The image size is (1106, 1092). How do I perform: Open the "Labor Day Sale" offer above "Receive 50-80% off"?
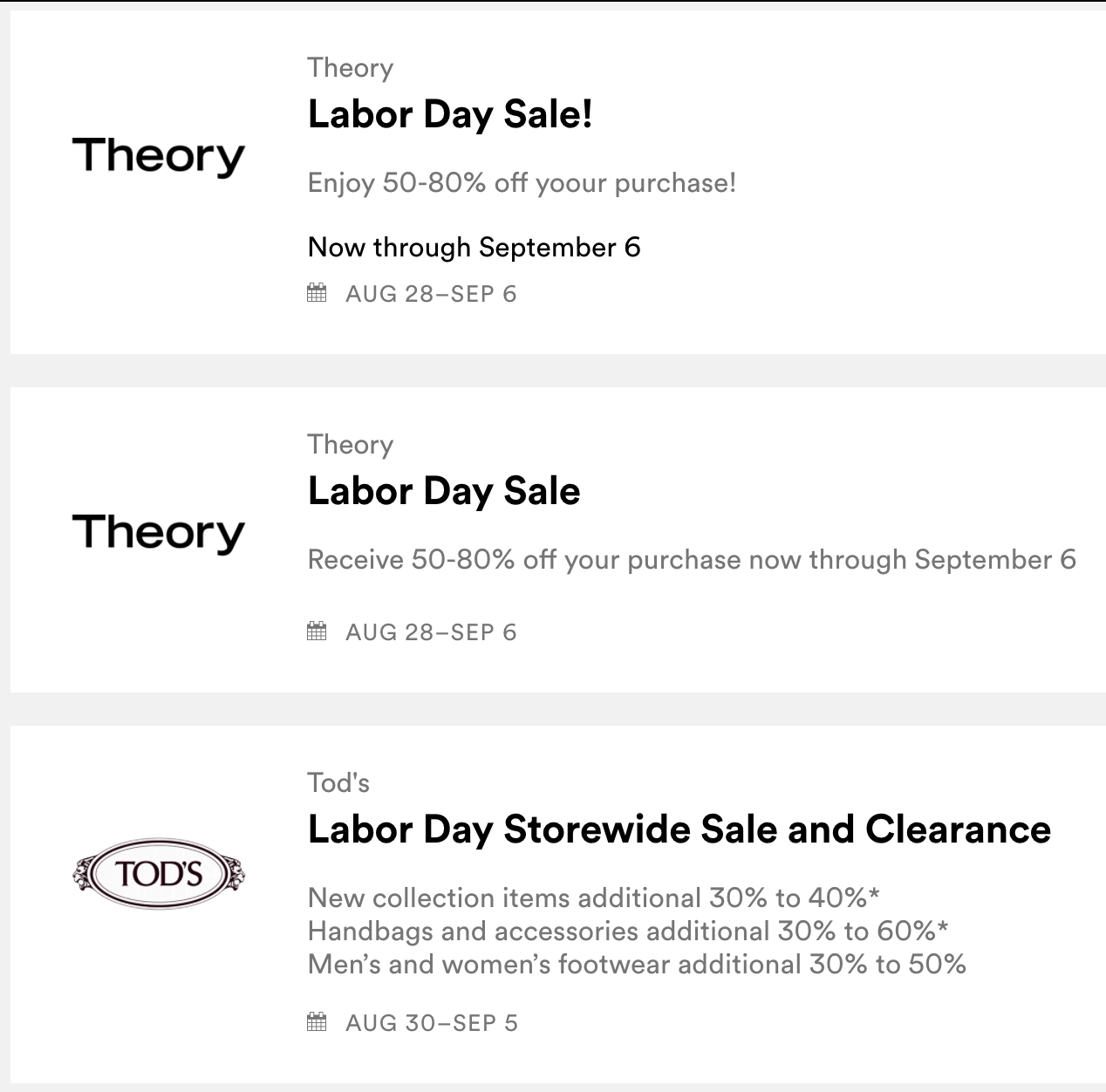(x=444, y=491)
